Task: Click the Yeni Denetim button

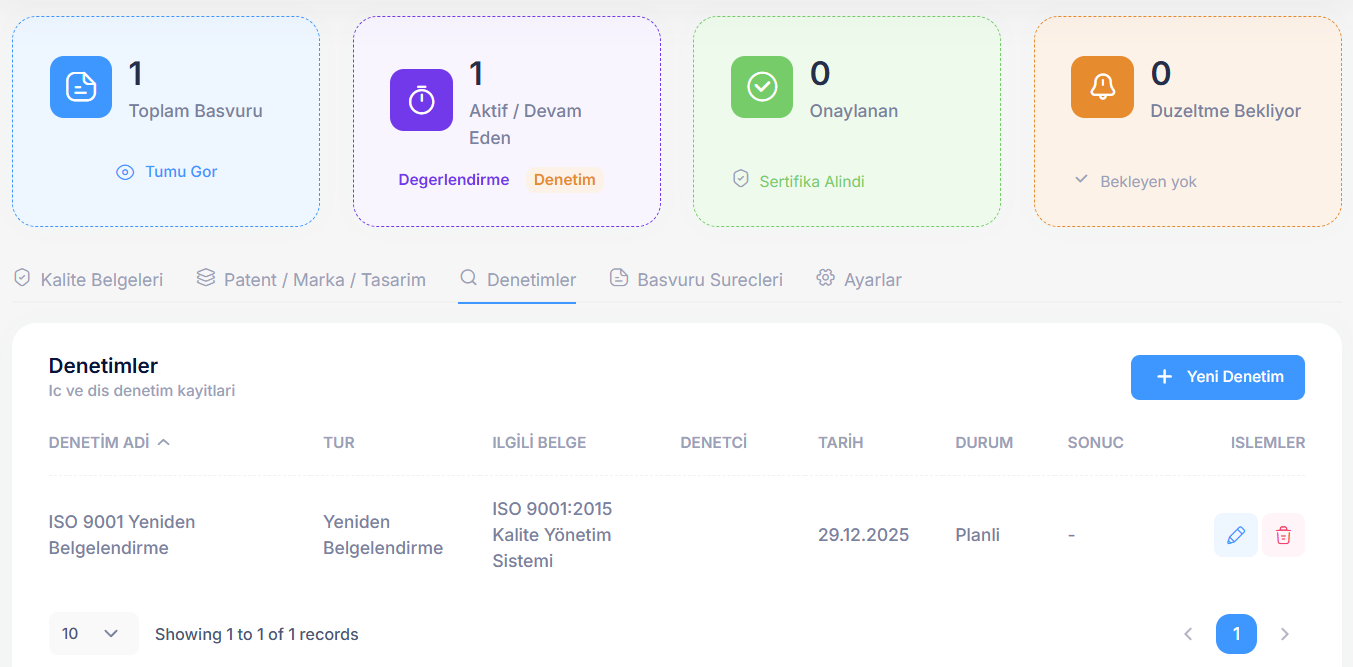Action: pos(1217,377)
